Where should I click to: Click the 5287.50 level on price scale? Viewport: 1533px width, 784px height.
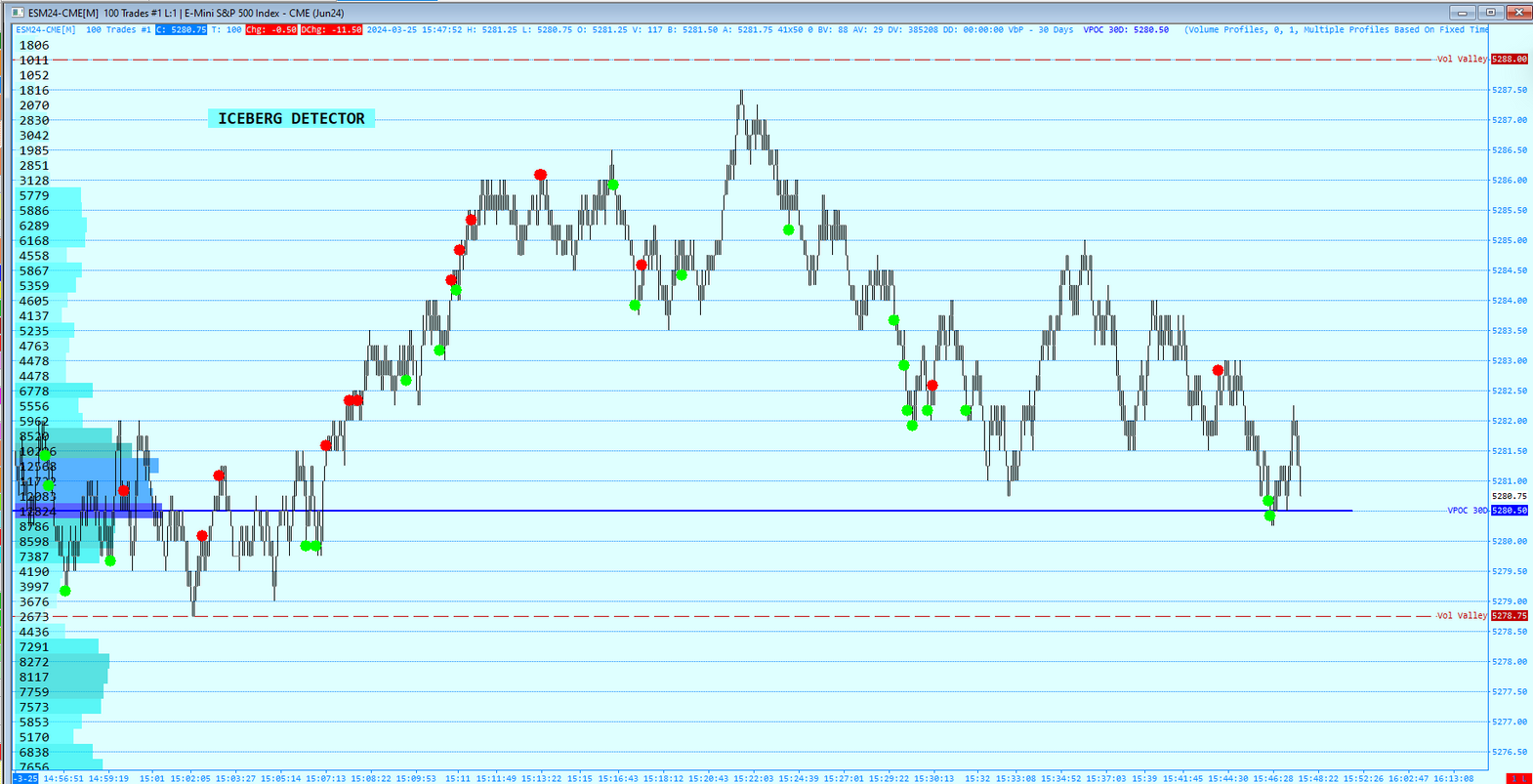[1509, 90]
